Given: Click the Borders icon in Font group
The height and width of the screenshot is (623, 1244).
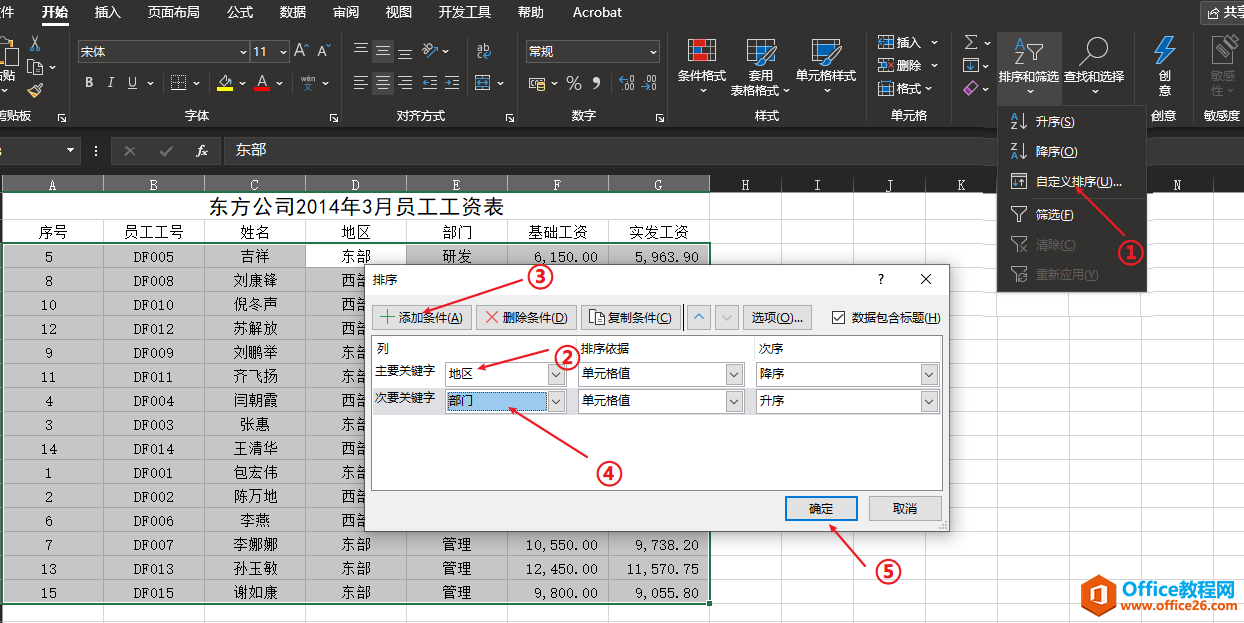Looking at the screenshot, I should coord(177,83).
